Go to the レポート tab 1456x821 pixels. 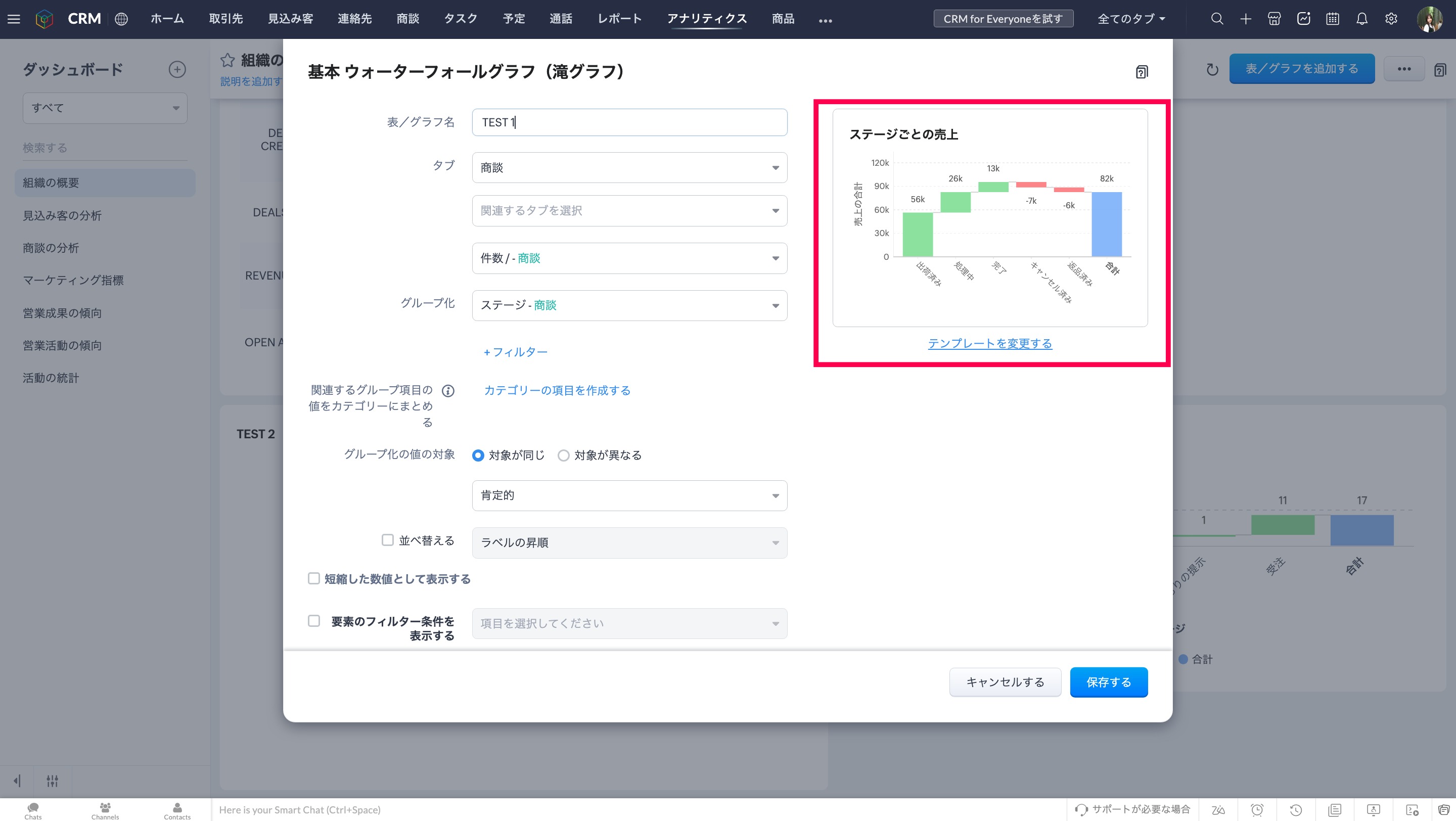[619, 19]
